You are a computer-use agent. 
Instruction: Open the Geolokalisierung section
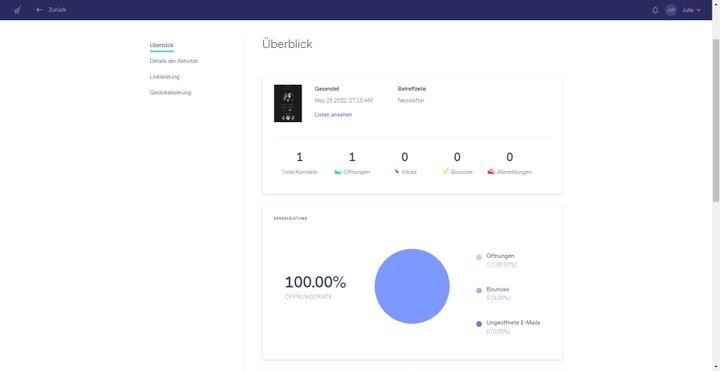click(170, 92)
